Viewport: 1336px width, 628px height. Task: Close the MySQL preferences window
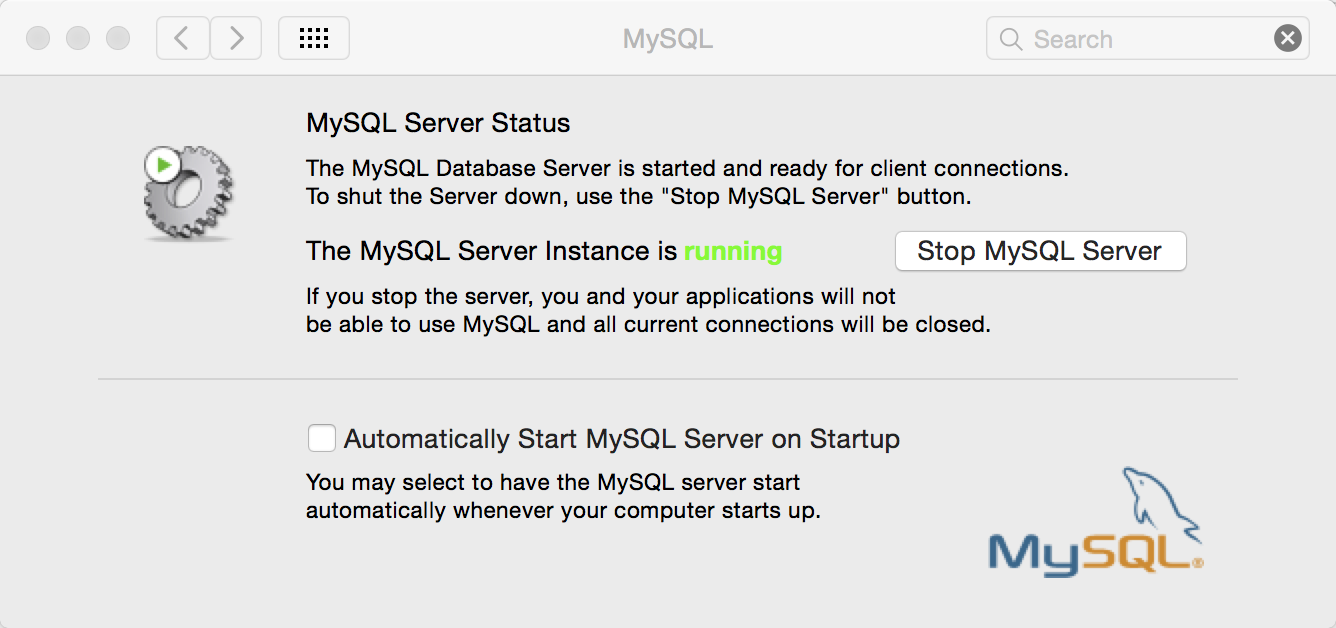[38, 39]
